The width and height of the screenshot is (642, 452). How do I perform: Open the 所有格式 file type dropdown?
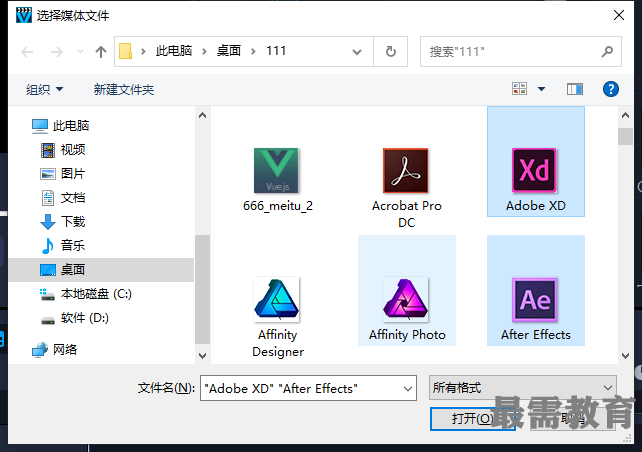click(x=522, y=387)
